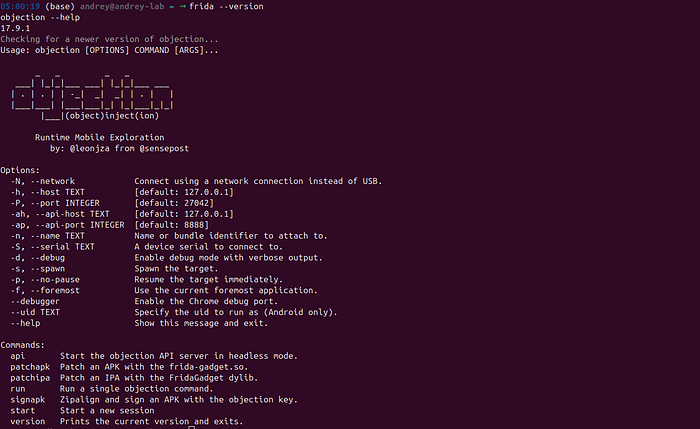Screen dimensions: 700x429
Task: Click the '--spawn' option text
Action: [x=48, y=269]
